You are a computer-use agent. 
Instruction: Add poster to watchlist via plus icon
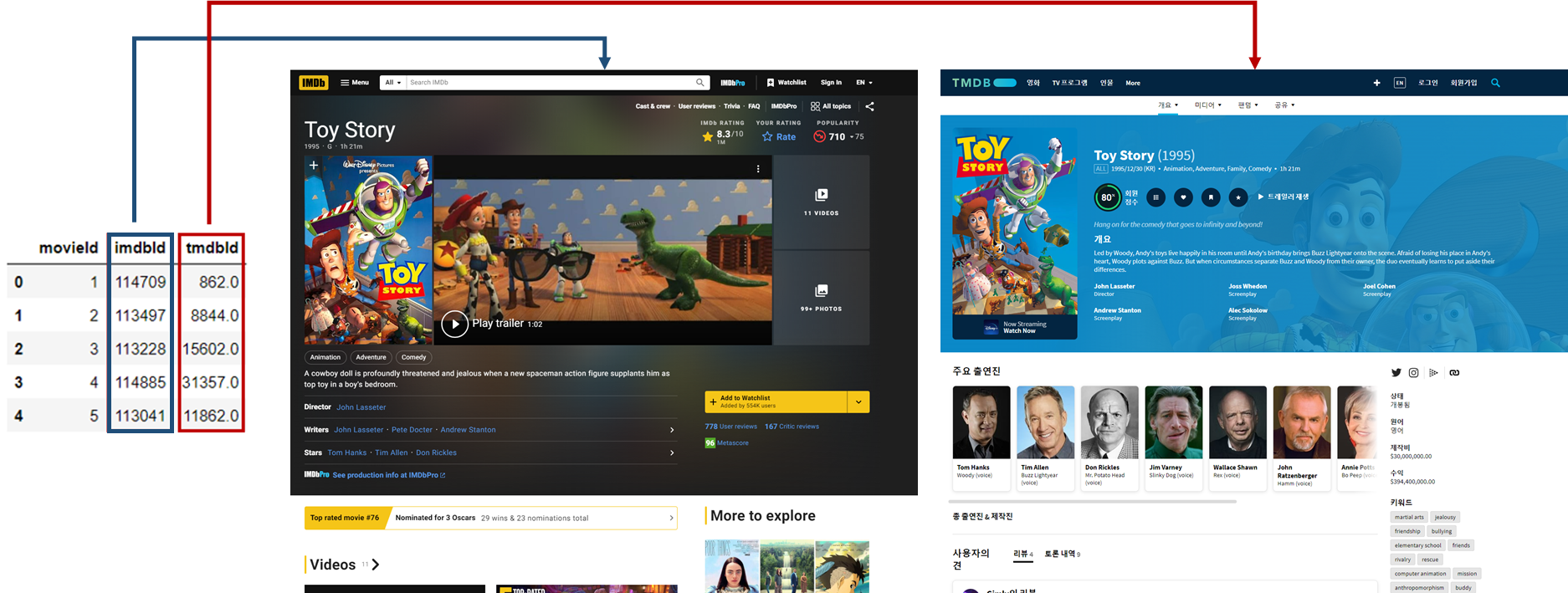coord(314,166)
